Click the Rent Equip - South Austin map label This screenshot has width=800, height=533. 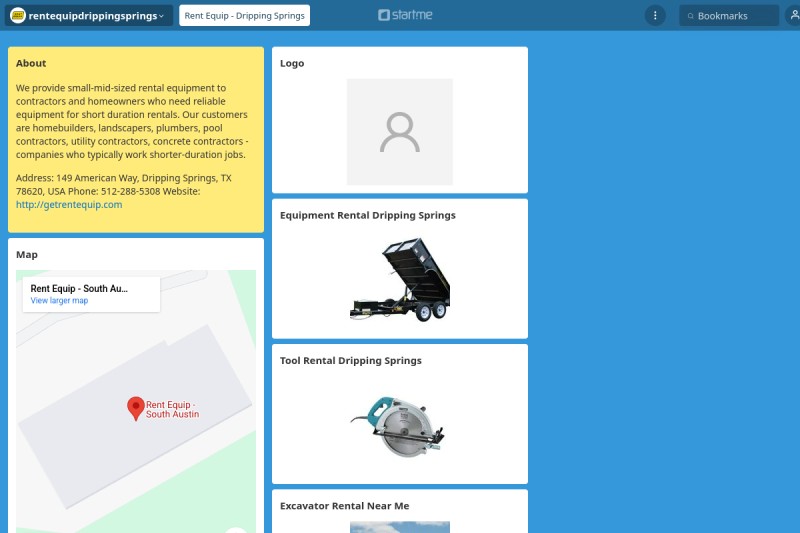[172, 409]
